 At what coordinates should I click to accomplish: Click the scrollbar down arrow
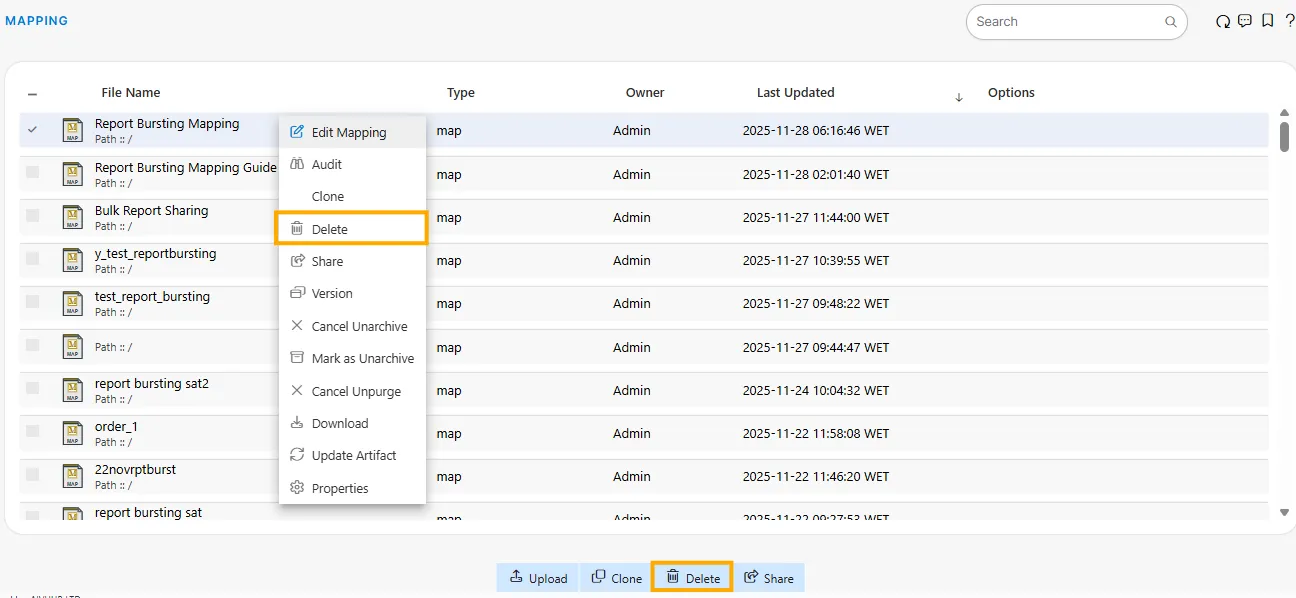point(1284,512)
